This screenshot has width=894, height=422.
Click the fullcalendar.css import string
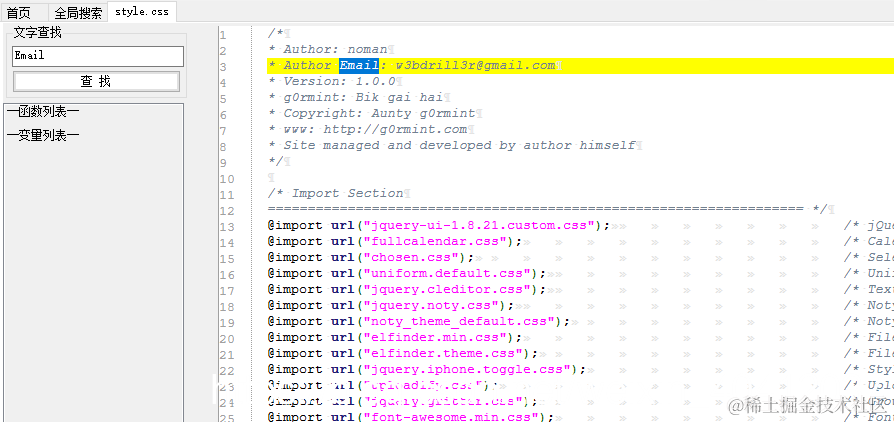coord(439,241)
